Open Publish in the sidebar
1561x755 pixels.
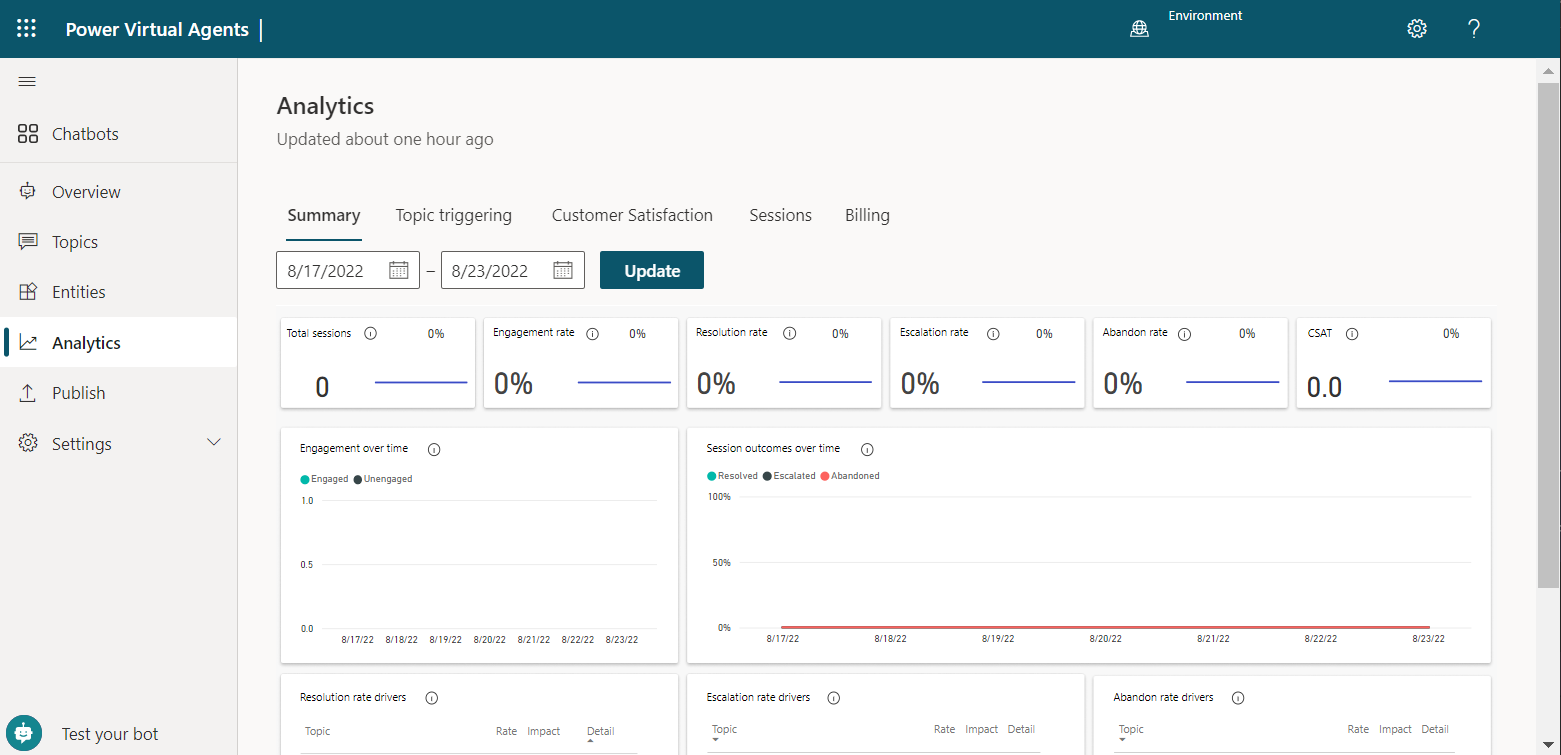[119, 393]
